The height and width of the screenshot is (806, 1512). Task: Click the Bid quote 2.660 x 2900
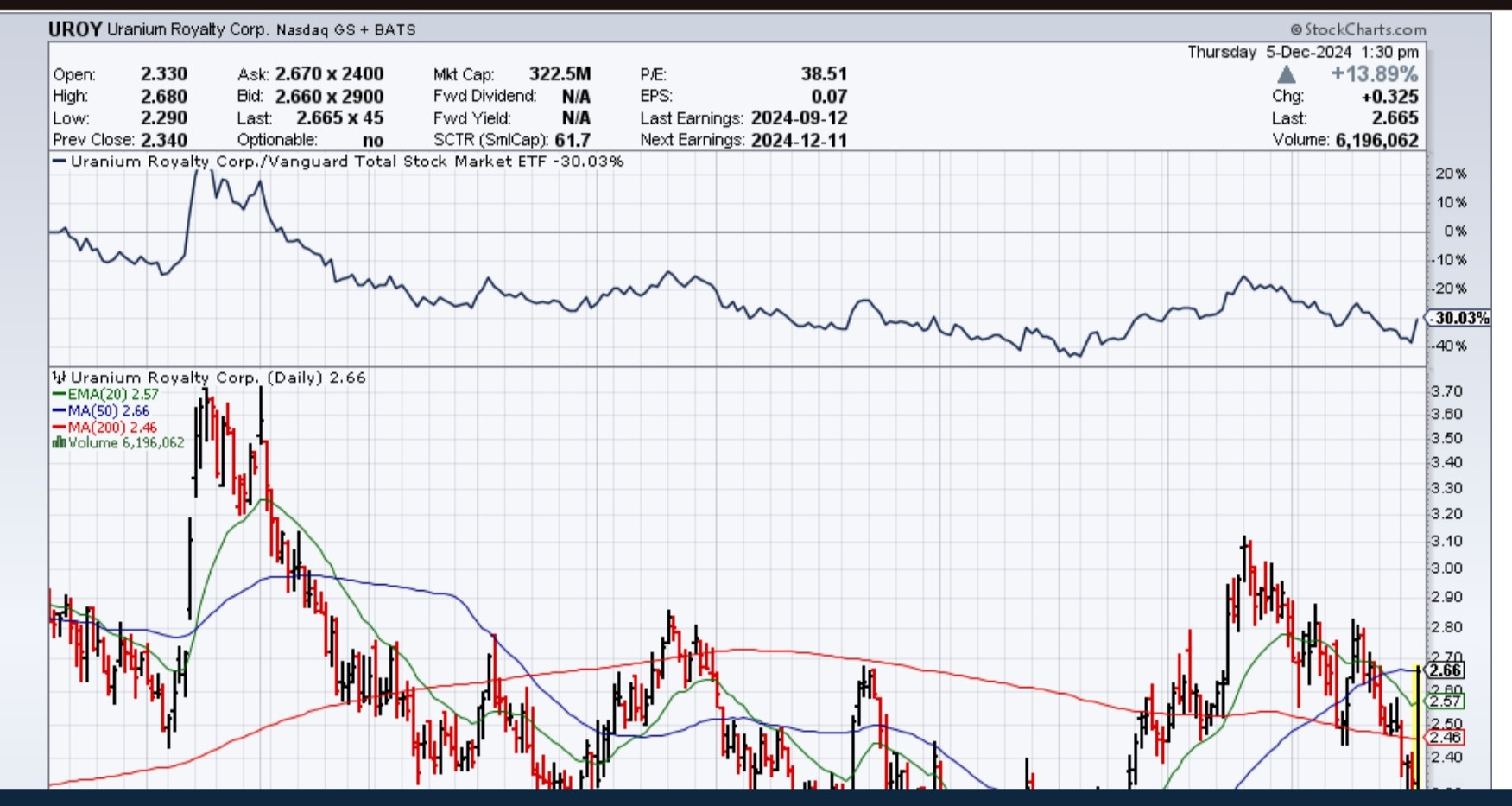(x=329, y=96)
